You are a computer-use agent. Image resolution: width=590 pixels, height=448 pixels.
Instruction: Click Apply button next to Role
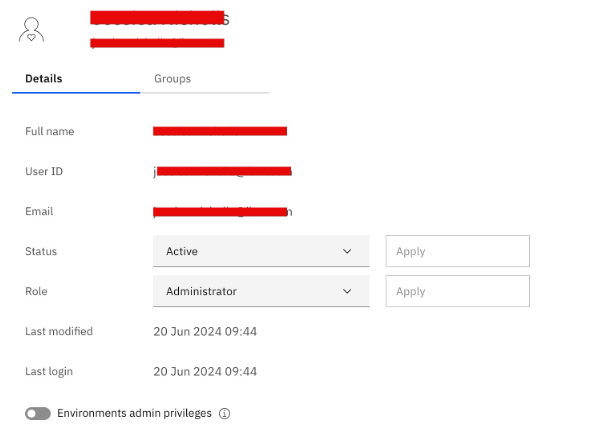click(x=458, y=291)
